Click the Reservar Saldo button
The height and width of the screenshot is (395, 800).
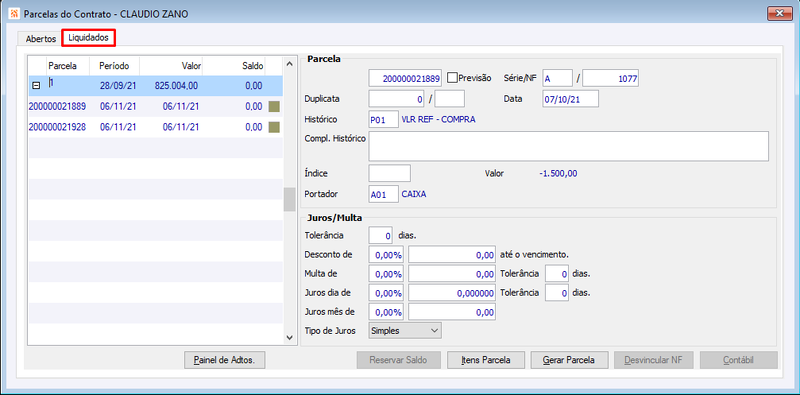click(x=398, y=360)
